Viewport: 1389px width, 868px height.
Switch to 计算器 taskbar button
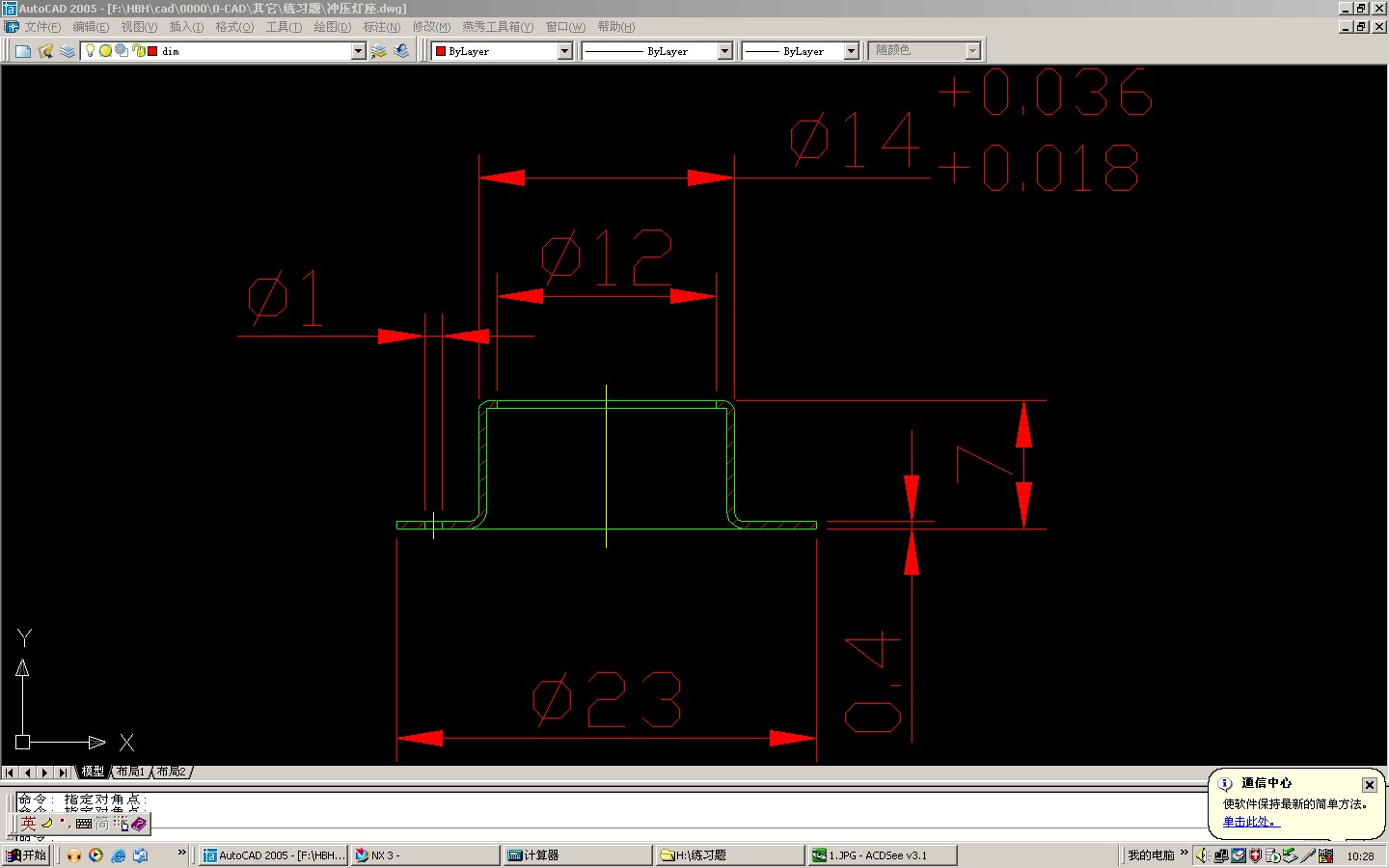coord(577,855)
